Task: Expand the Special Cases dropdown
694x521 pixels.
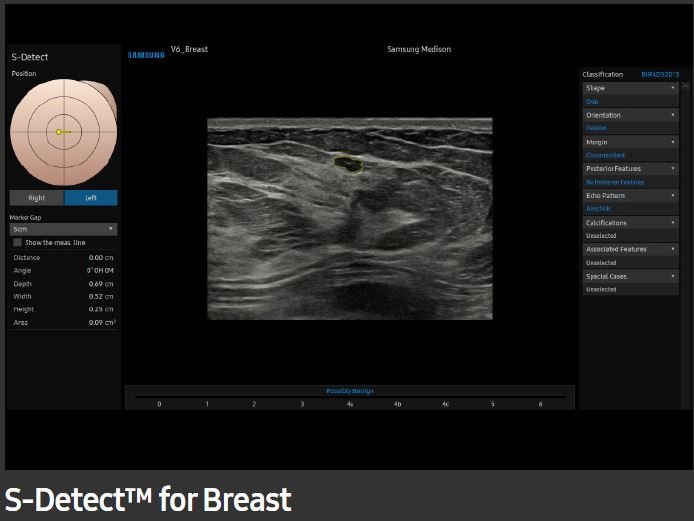Action: click(x=631, y=276)
